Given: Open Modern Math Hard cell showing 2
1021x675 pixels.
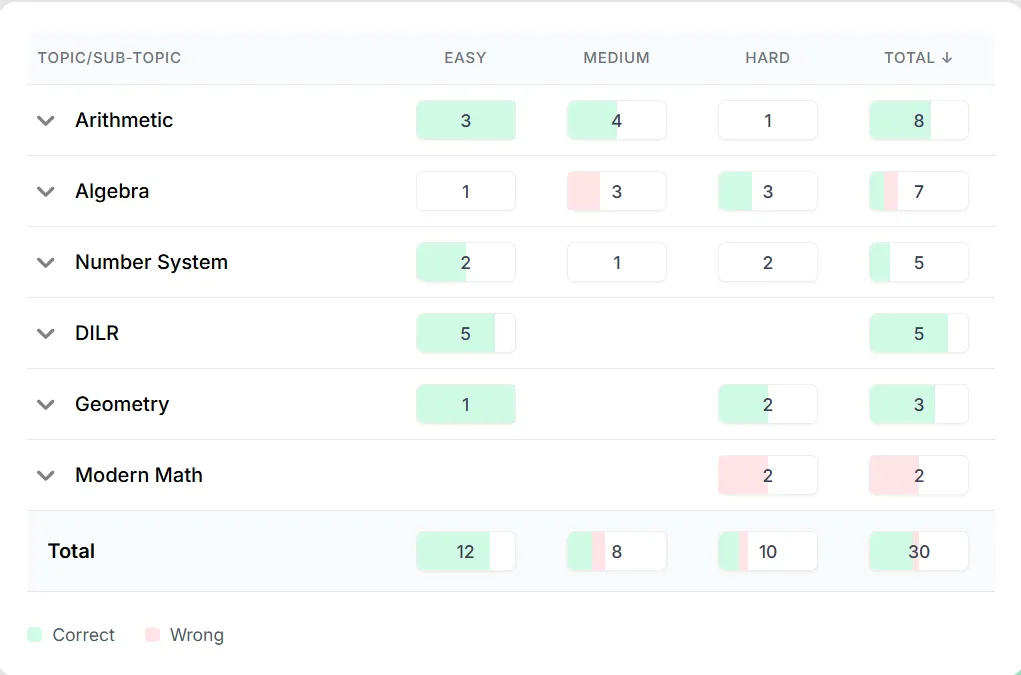Looking at the screenshot, I should click(x=768, y=475).
